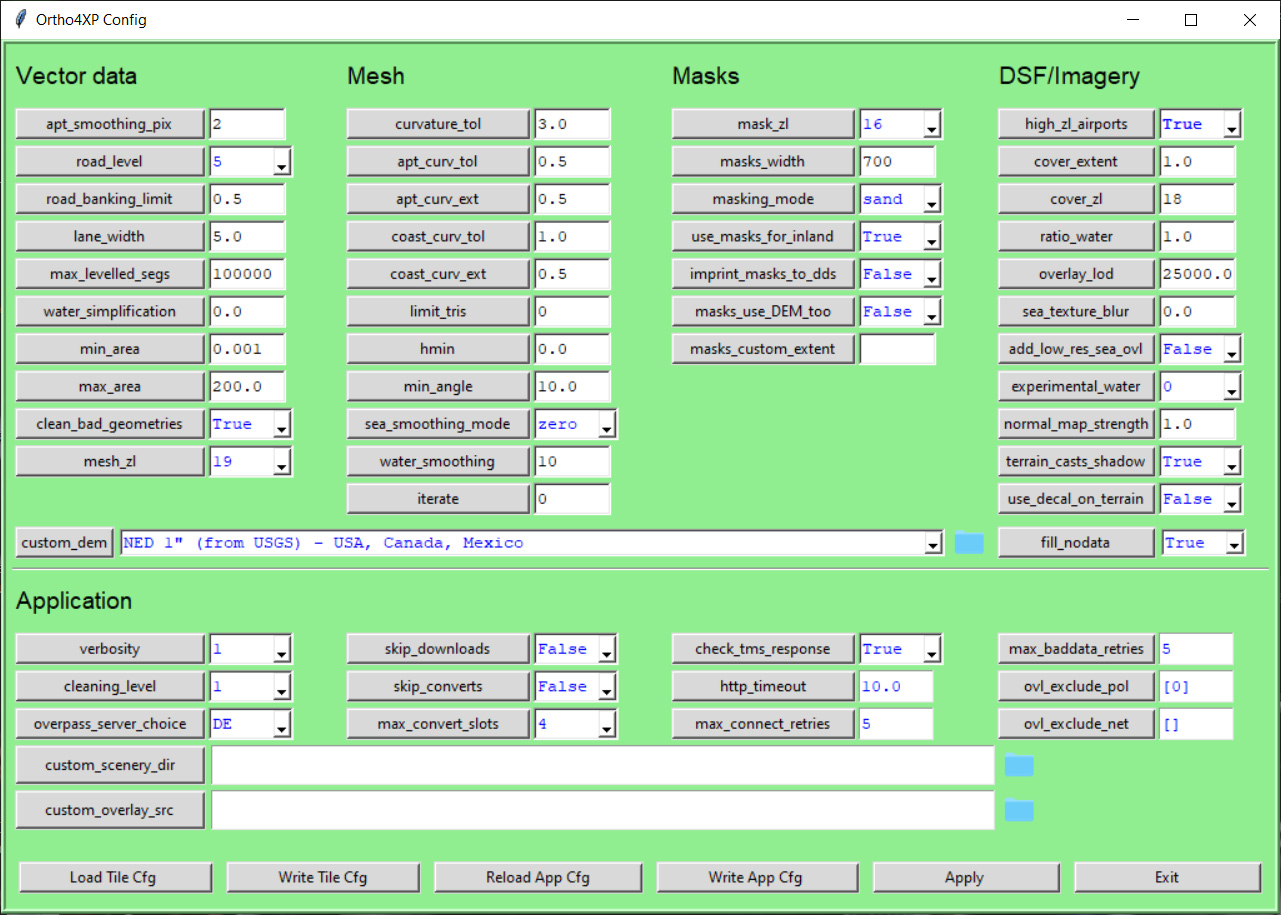Click folder icon beside custom_overlay_src field

coord(1018,810)
